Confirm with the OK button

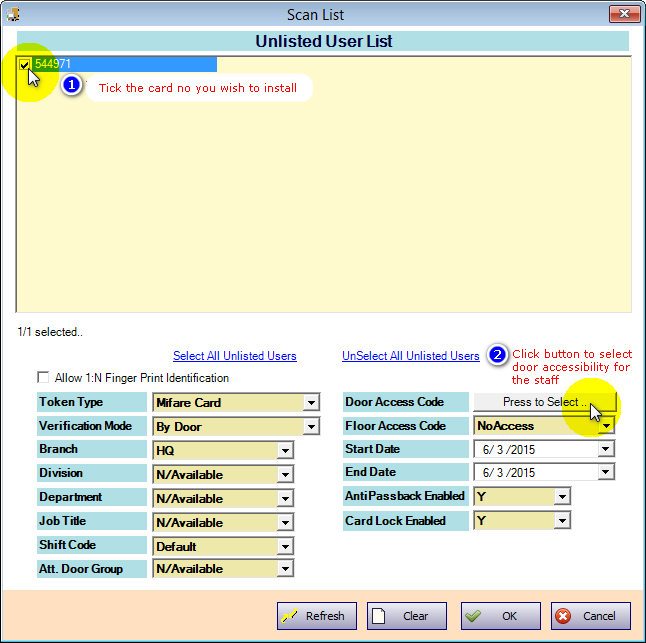500,616
